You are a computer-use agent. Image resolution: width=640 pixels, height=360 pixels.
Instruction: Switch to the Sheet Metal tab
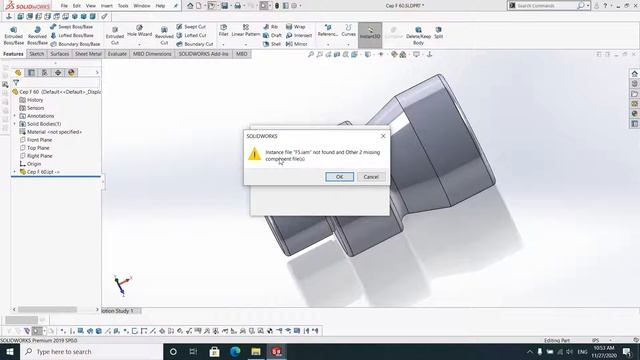point(88,54)
